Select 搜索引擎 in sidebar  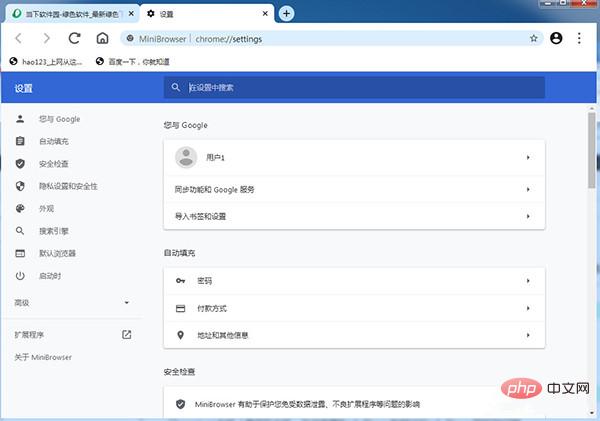[x=54, y=231]
